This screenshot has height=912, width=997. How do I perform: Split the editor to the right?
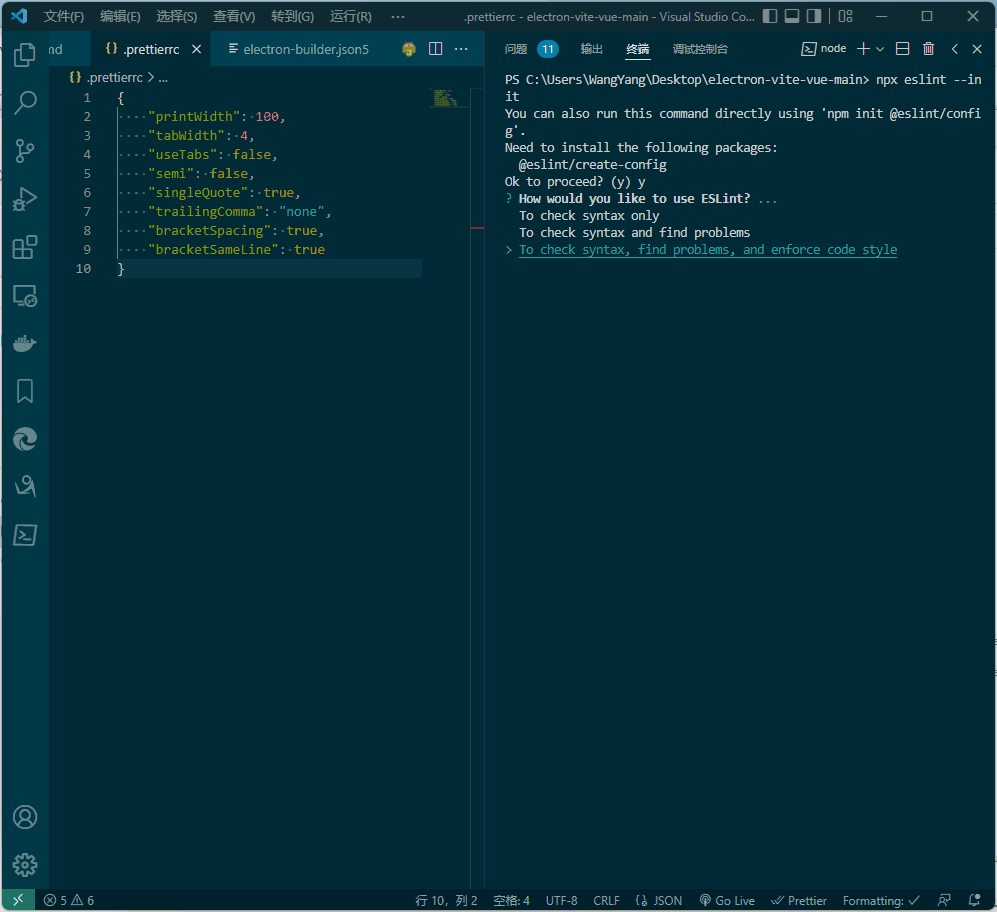[436, 49]
